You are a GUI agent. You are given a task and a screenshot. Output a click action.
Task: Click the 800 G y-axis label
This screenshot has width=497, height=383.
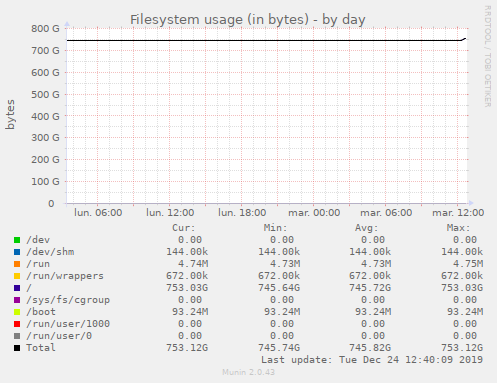[x=45, y=29]
